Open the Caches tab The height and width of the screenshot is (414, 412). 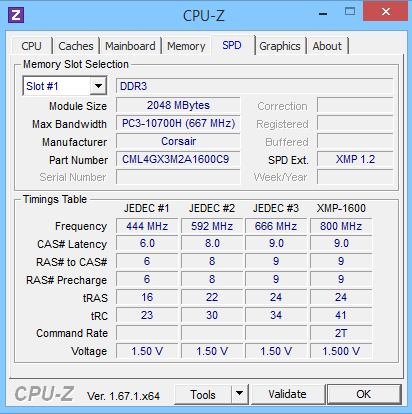click(x=76, y=46)
